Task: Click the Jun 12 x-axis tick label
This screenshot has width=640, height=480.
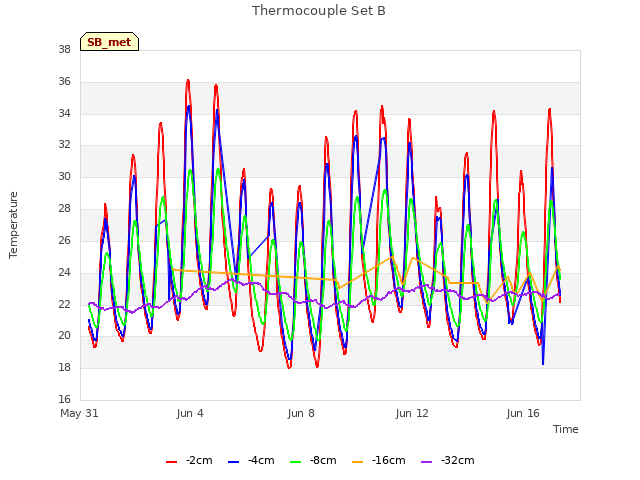Action: (412, 413)
